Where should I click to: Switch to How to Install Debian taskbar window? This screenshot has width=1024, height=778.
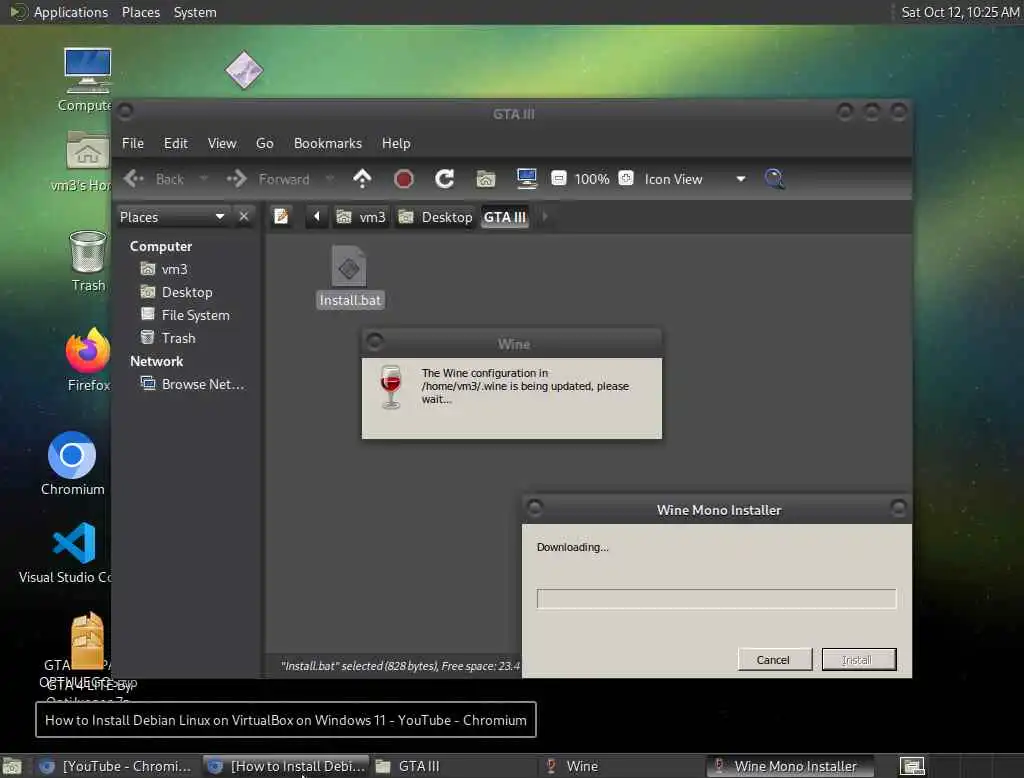point(286,766)
